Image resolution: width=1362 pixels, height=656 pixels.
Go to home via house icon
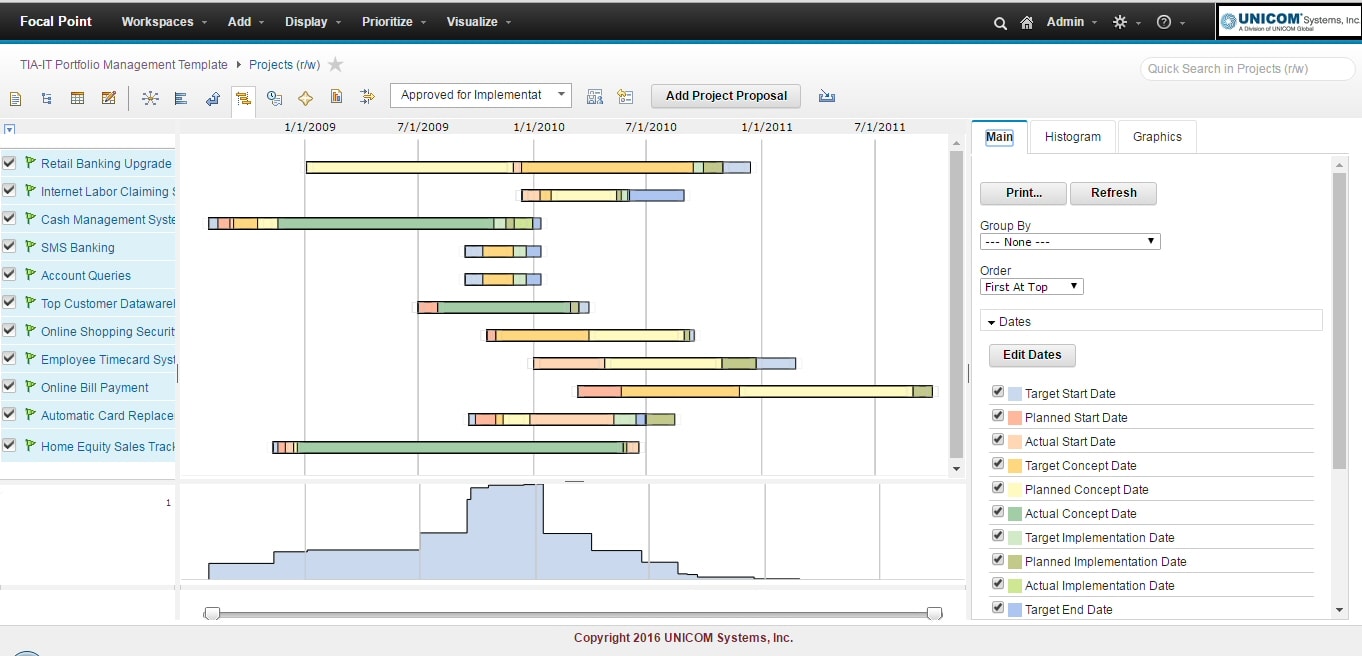pyautogui.click(x=1027, y=22)
